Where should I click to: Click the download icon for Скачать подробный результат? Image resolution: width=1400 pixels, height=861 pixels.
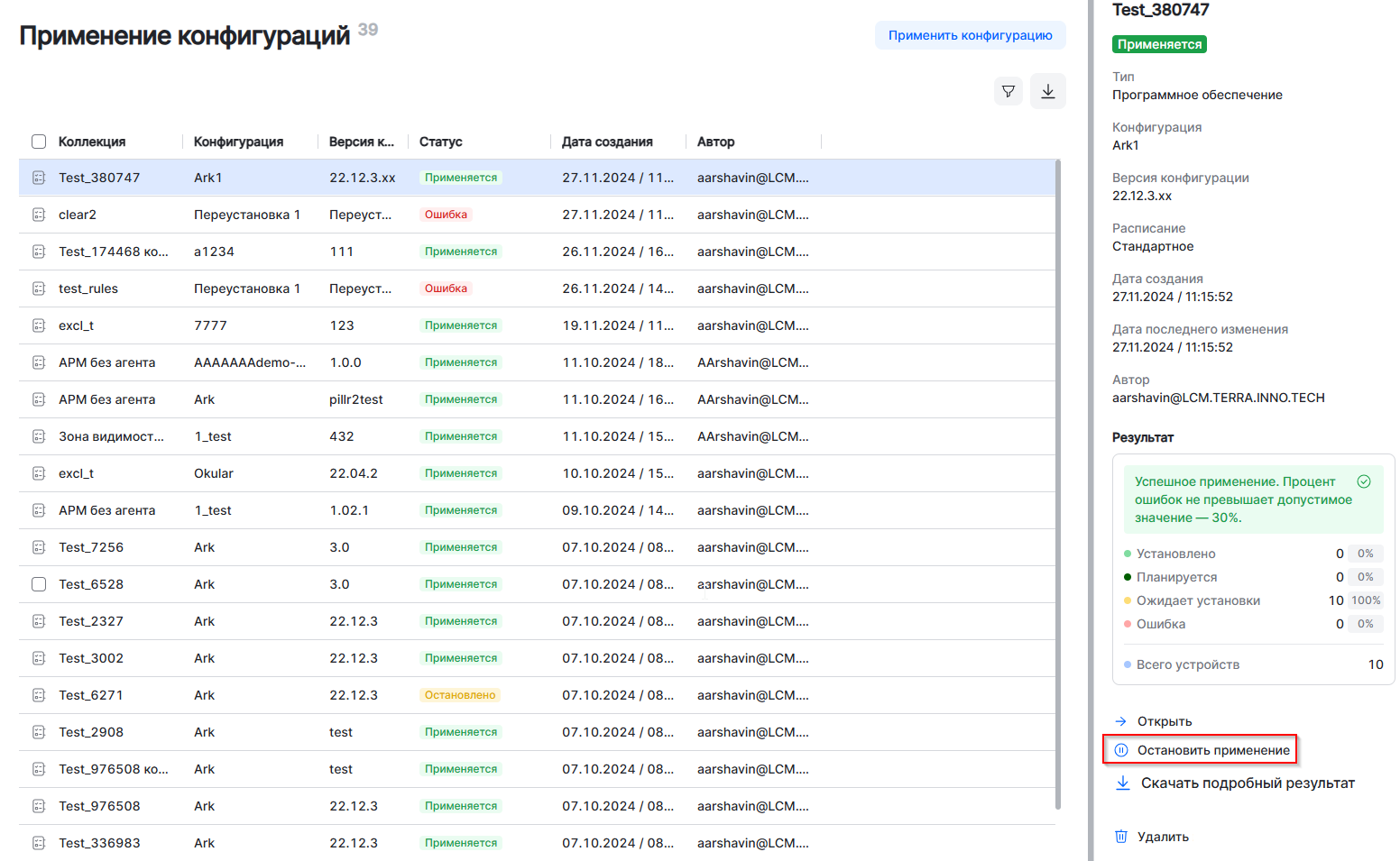pyautogui.click(x=1123, y=783)
